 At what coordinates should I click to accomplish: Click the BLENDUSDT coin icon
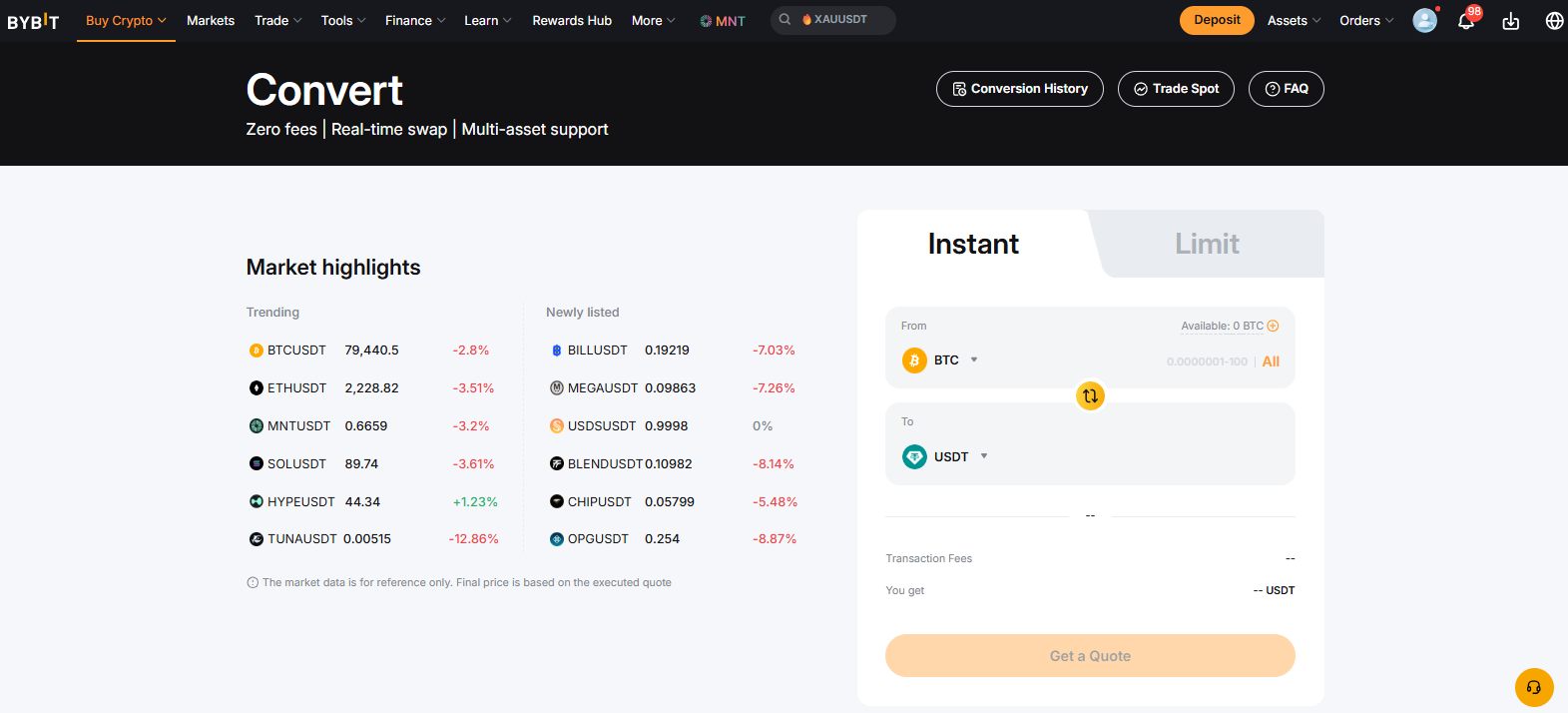(557, 464)
